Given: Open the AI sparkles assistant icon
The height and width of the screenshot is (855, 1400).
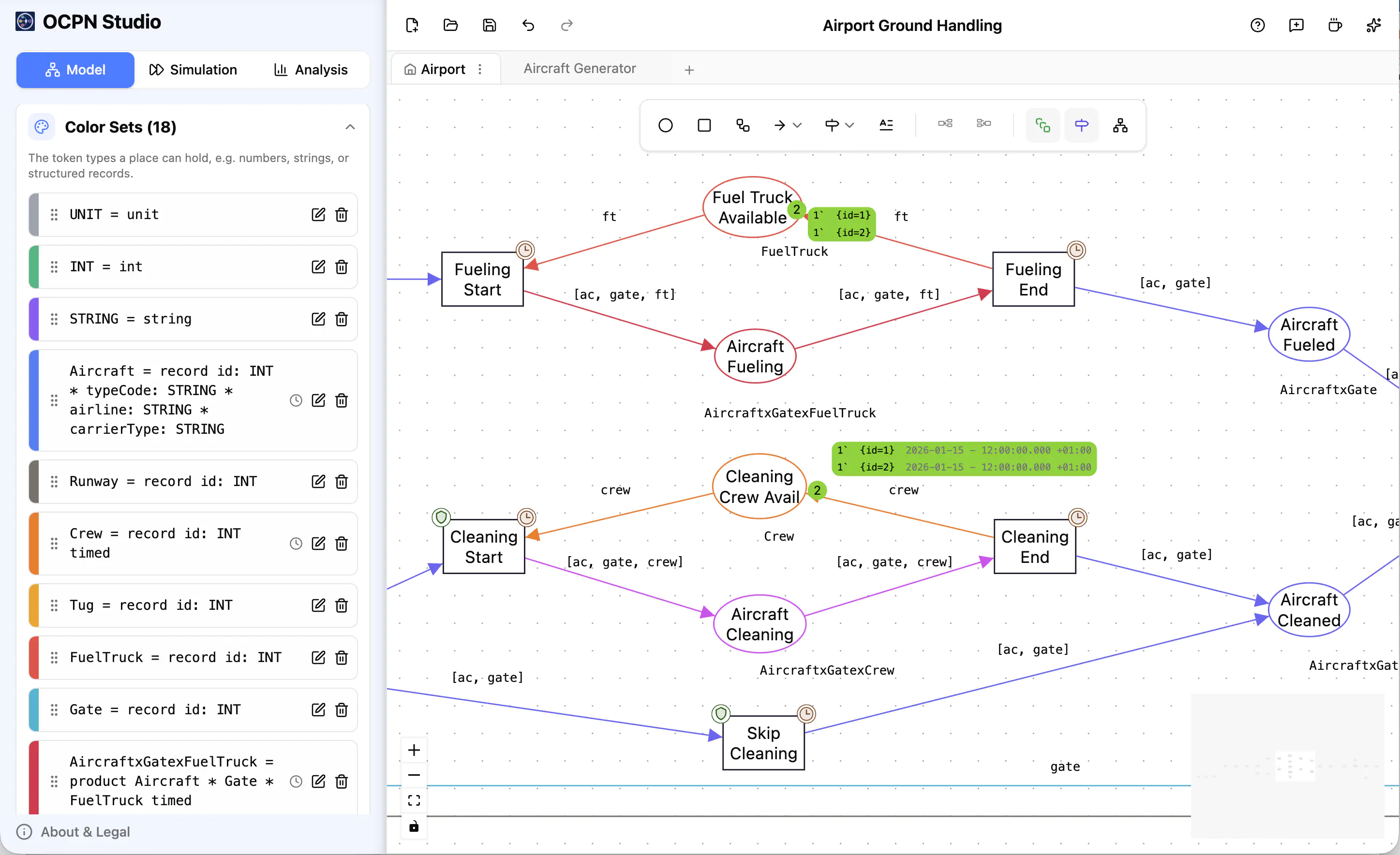Looking at the screenshot, I should coord(1373,26).
